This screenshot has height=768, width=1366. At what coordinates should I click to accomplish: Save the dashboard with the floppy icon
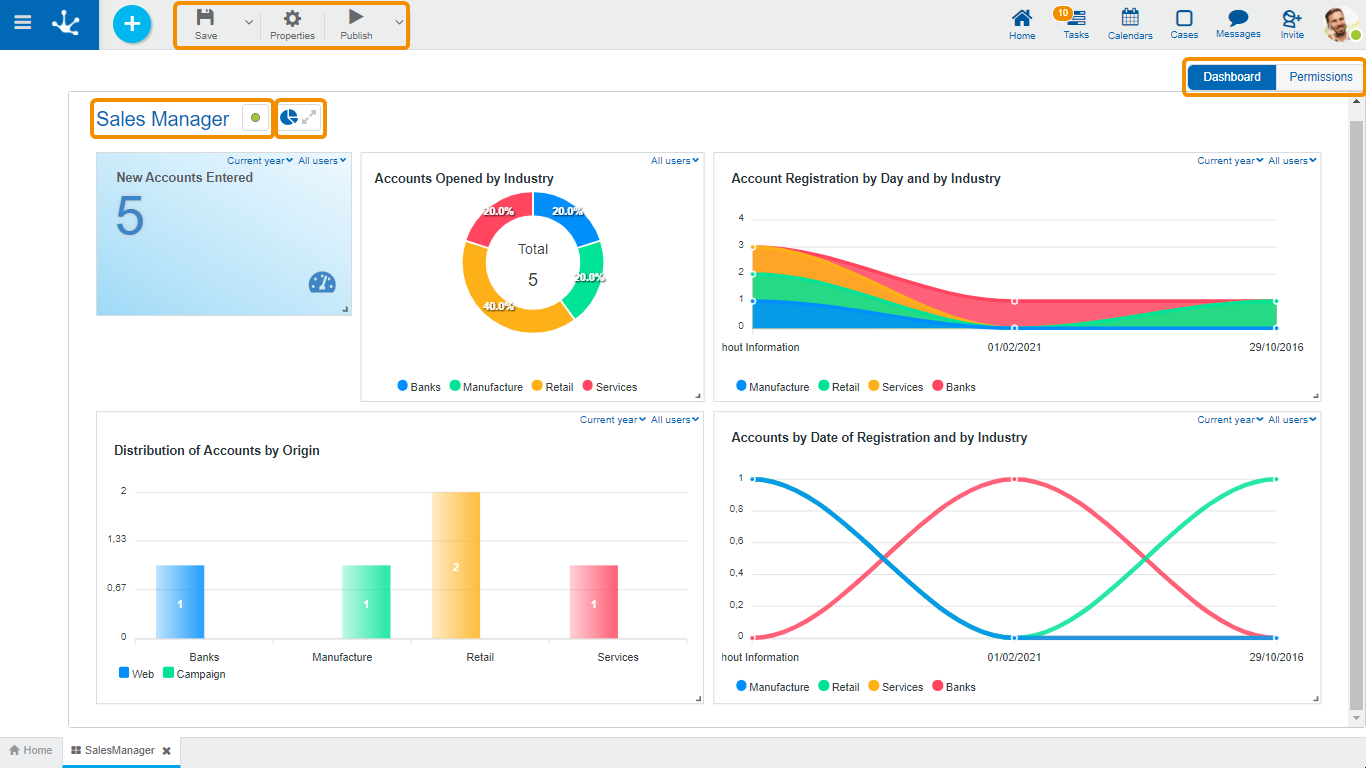click(206, 25)
